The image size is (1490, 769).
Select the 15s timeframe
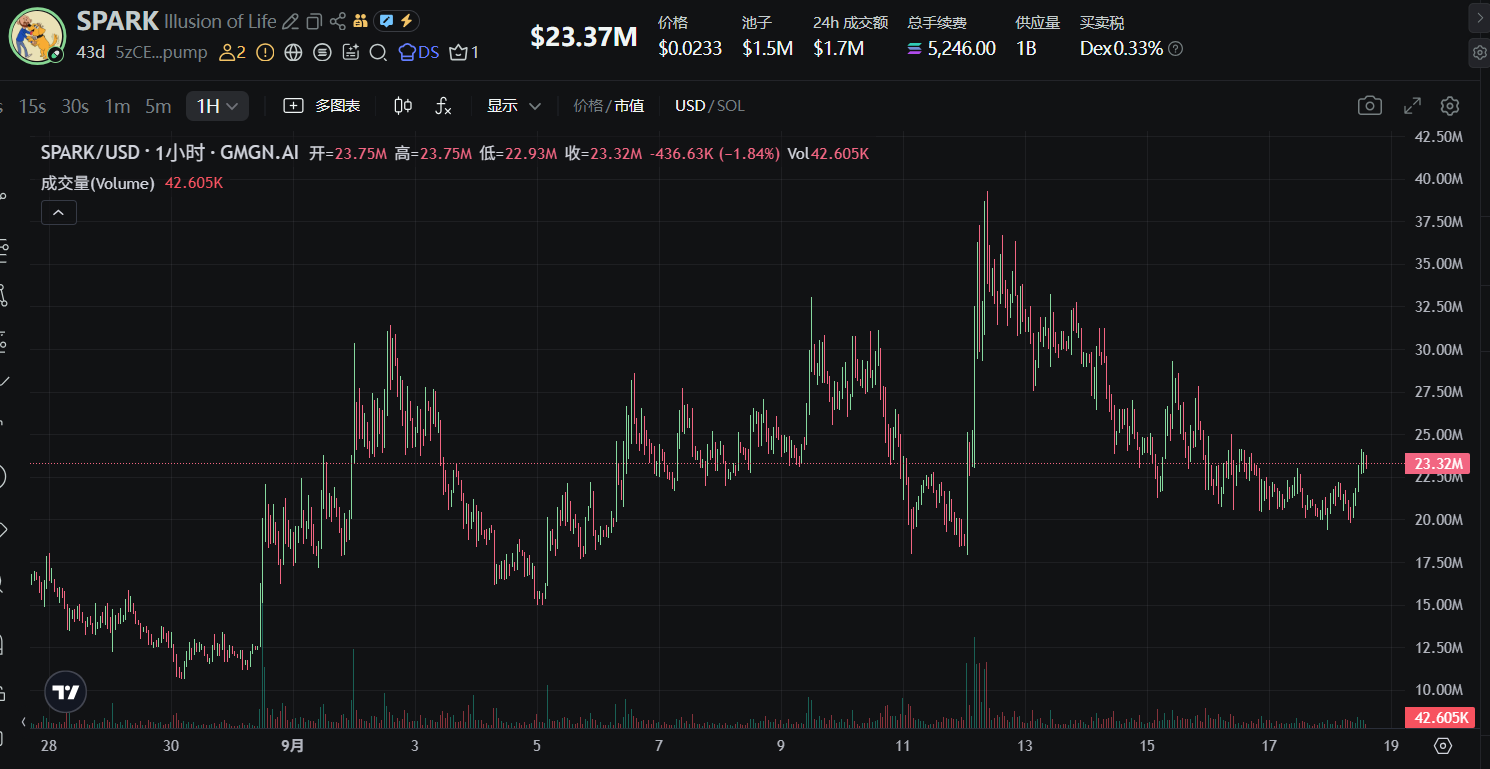(x=32, y=106)
